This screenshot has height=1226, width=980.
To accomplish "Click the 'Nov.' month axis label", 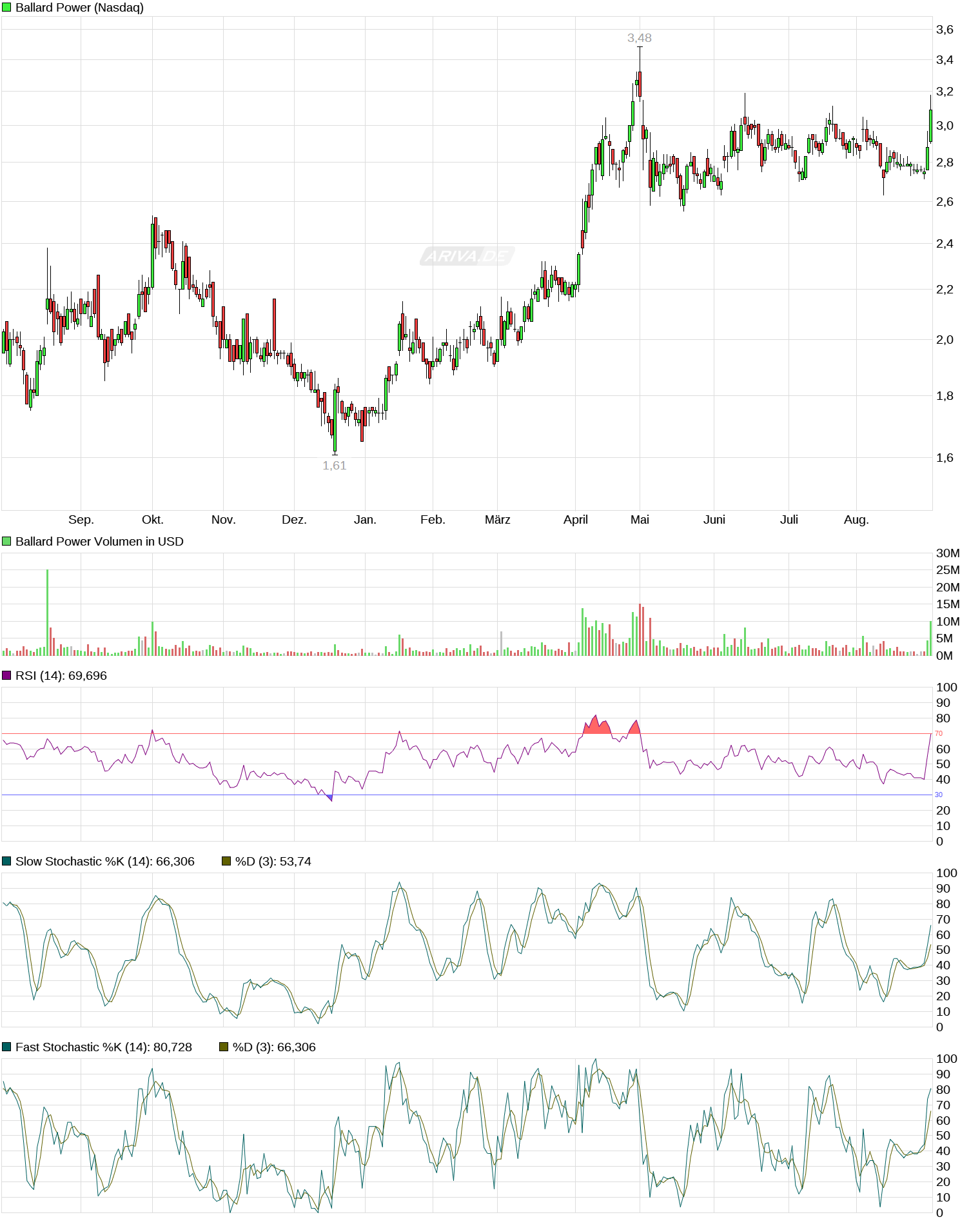I will 224,520.
